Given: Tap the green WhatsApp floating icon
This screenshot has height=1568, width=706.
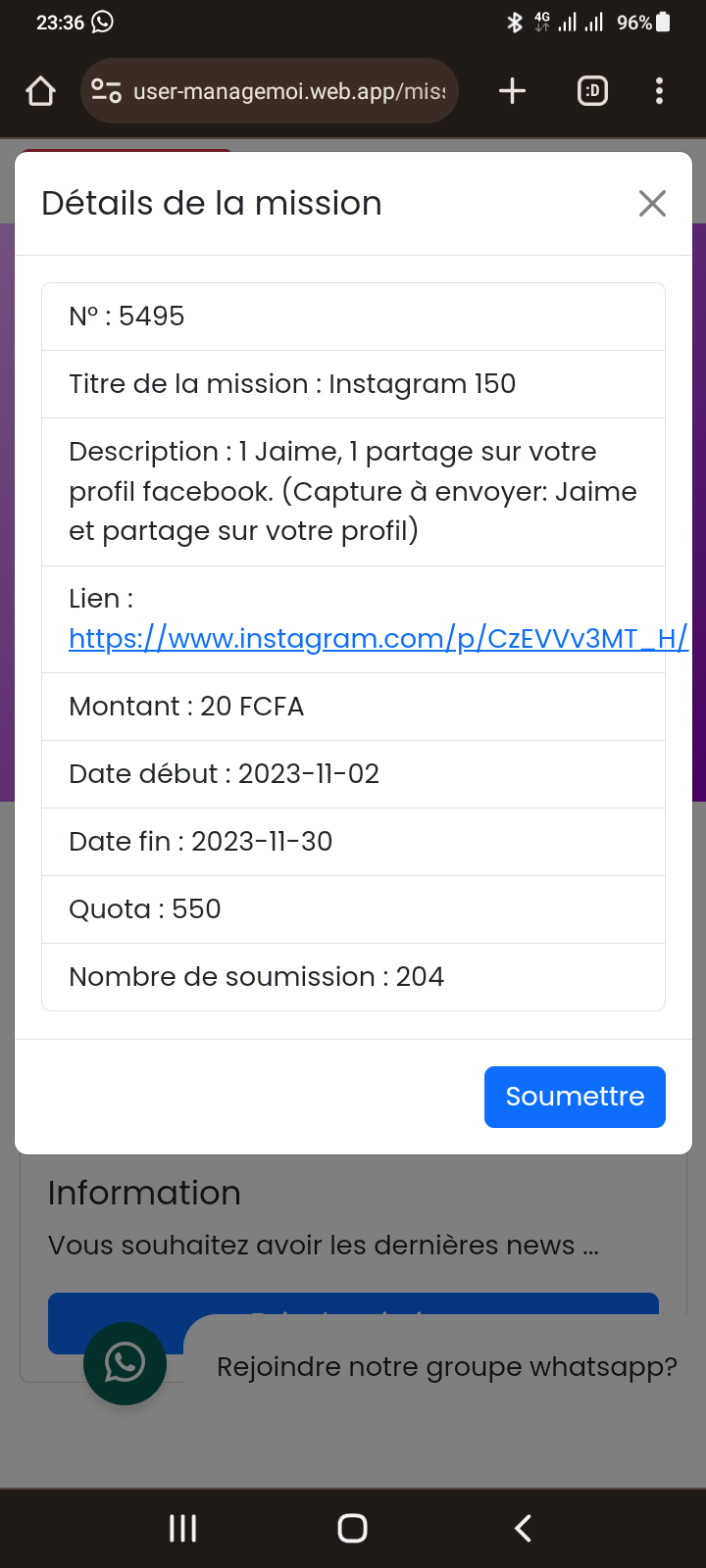Looking at the screenshot, I should pos(125,1363).
